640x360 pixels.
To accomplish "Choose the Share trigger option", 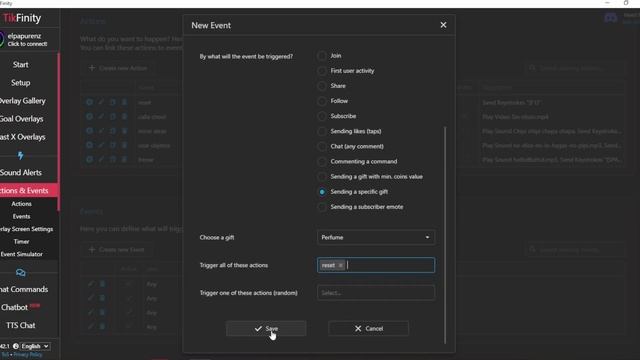I will pos(322,86).
